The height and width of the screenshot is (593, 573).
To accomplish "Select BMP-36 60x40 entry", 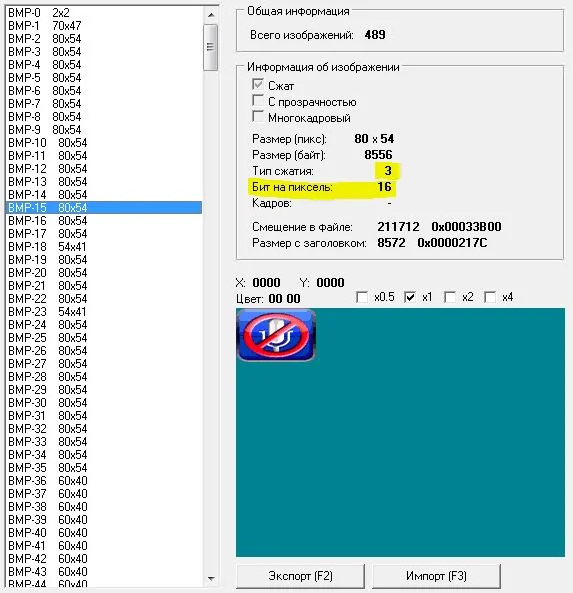I will coord(104,481).
